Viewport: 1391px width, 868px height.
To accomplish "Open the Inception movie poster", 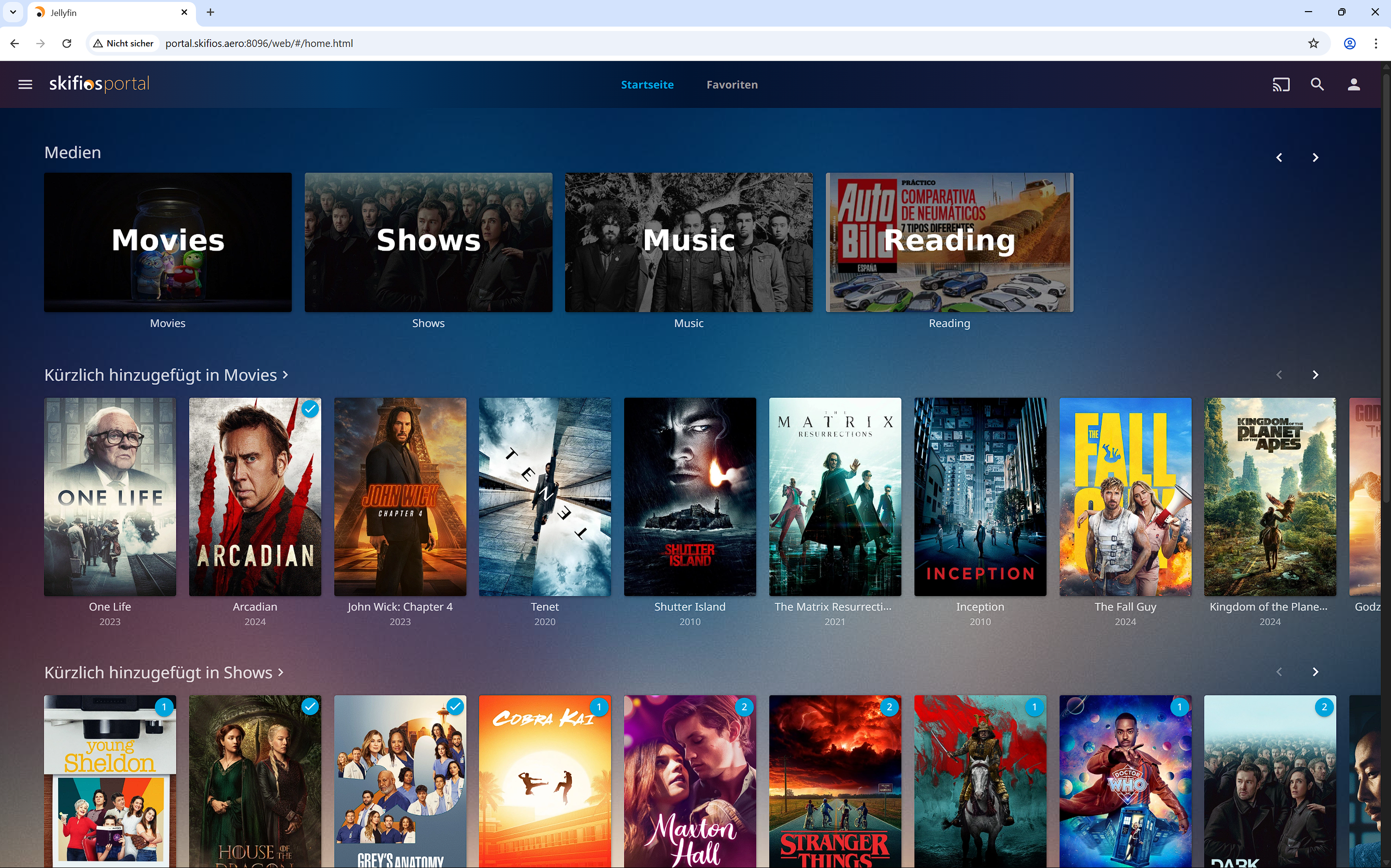I will click(979, 496).
